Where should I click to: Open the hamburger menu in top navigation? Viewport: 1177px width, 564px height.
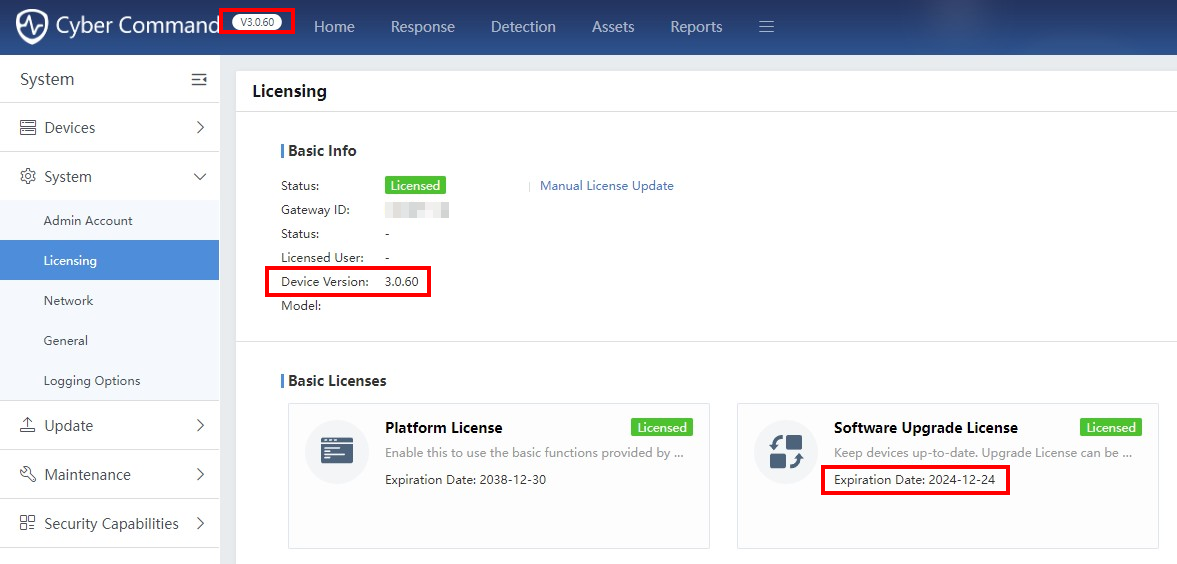pyautogui.click(x=766, y=27)
